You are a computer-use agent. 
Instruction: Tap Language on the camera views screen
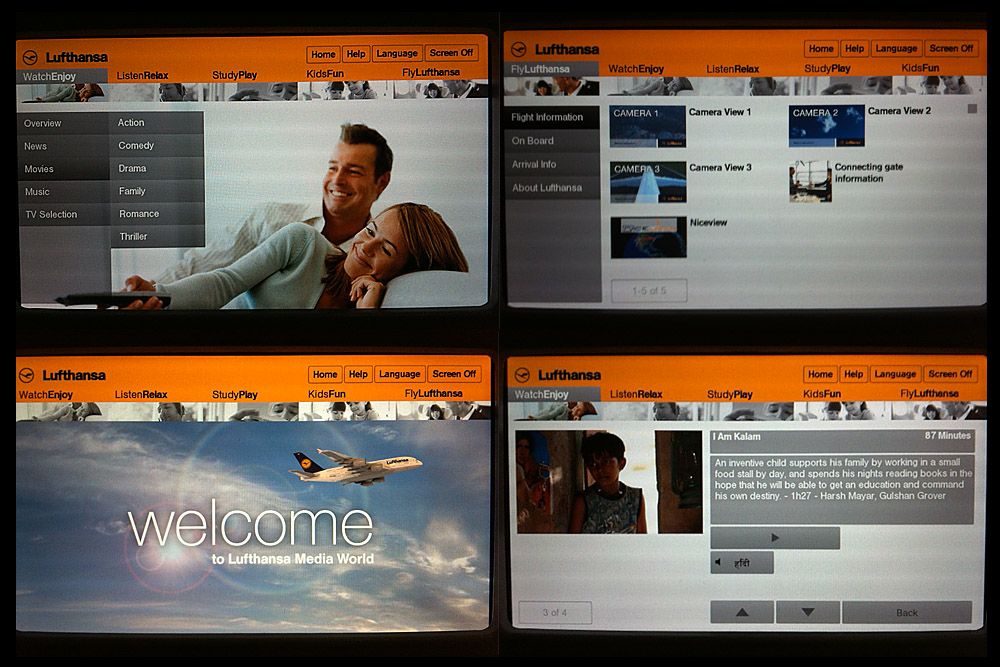pyautogui.click(x=896, y=48)
